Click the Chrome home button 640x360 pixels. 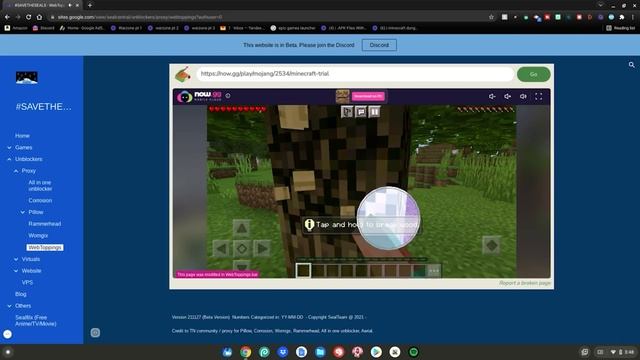pos(39,17)
